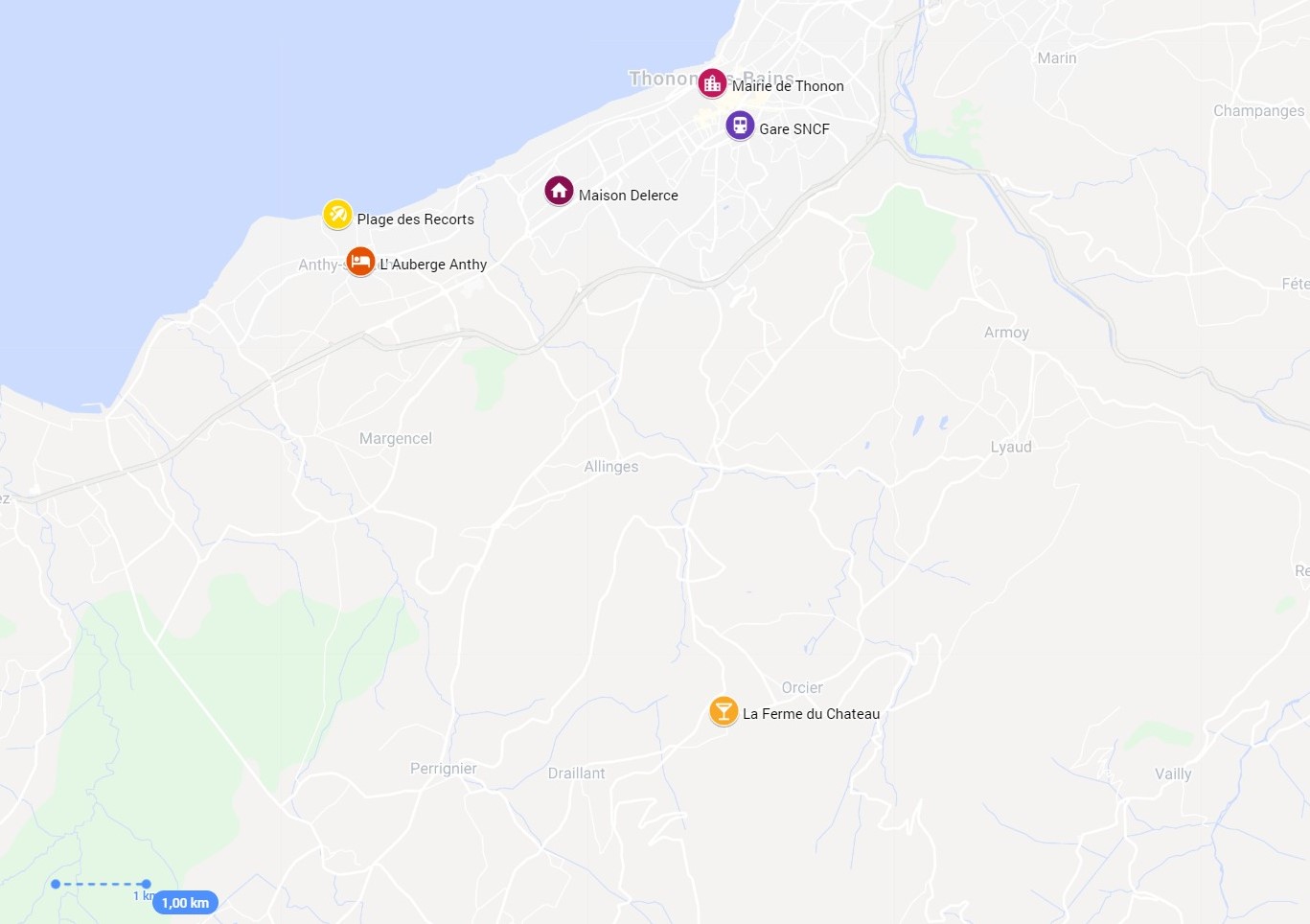Select the Gare SNCF train station pin
The width and height of the screenshot is (1310, 924).
coord(740,126)
